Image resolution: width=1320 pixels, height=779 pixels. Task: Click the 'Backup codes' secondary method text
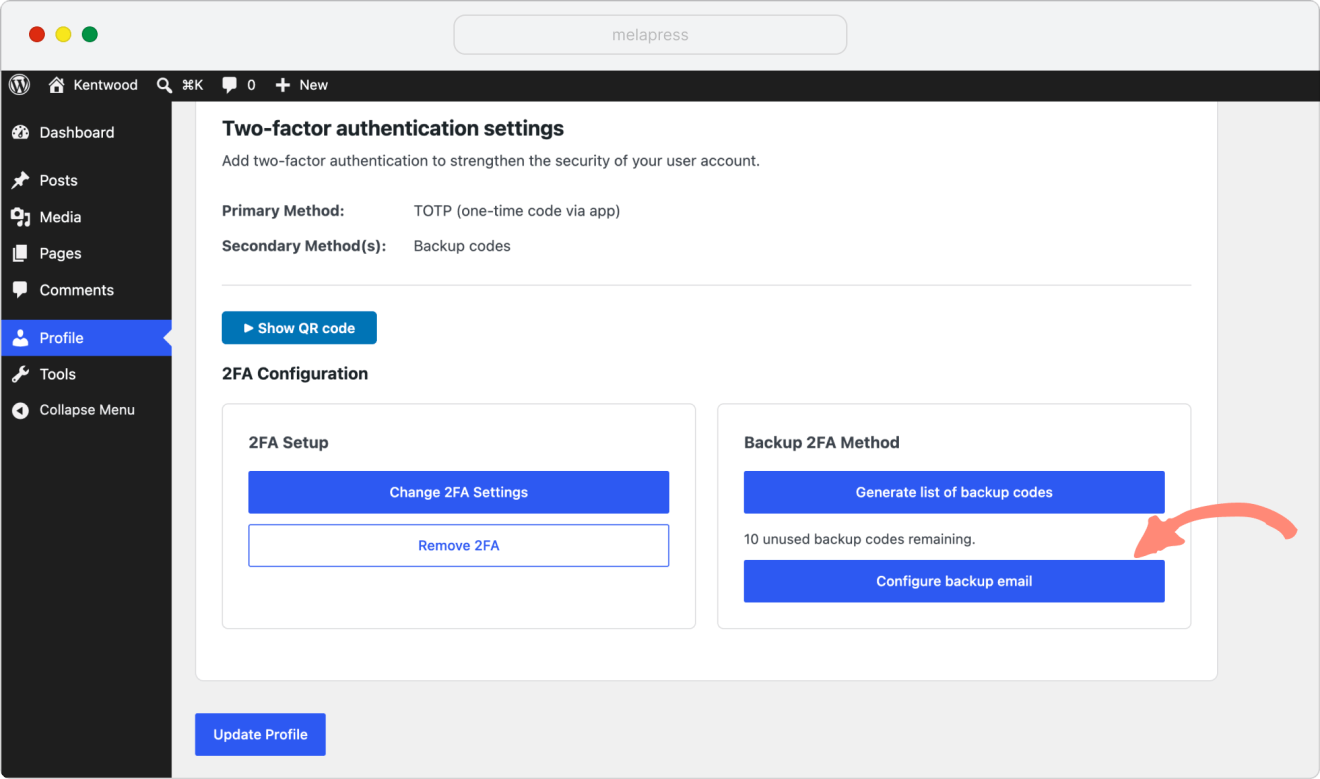point(462,246)
